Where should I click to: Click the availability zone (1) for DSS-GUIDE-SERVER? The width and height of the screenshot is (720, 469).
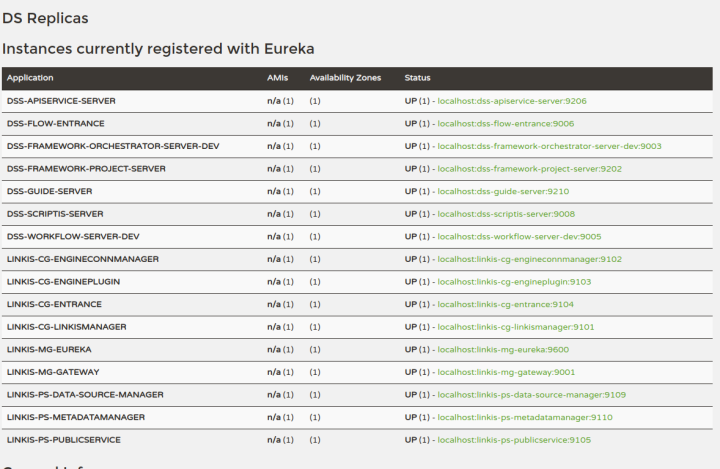(315, 191)
